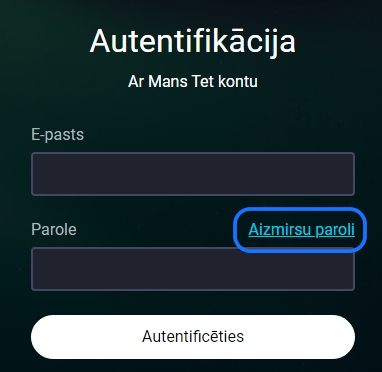Tap the rounded authenticate button at the bottom

click(193, 337)
